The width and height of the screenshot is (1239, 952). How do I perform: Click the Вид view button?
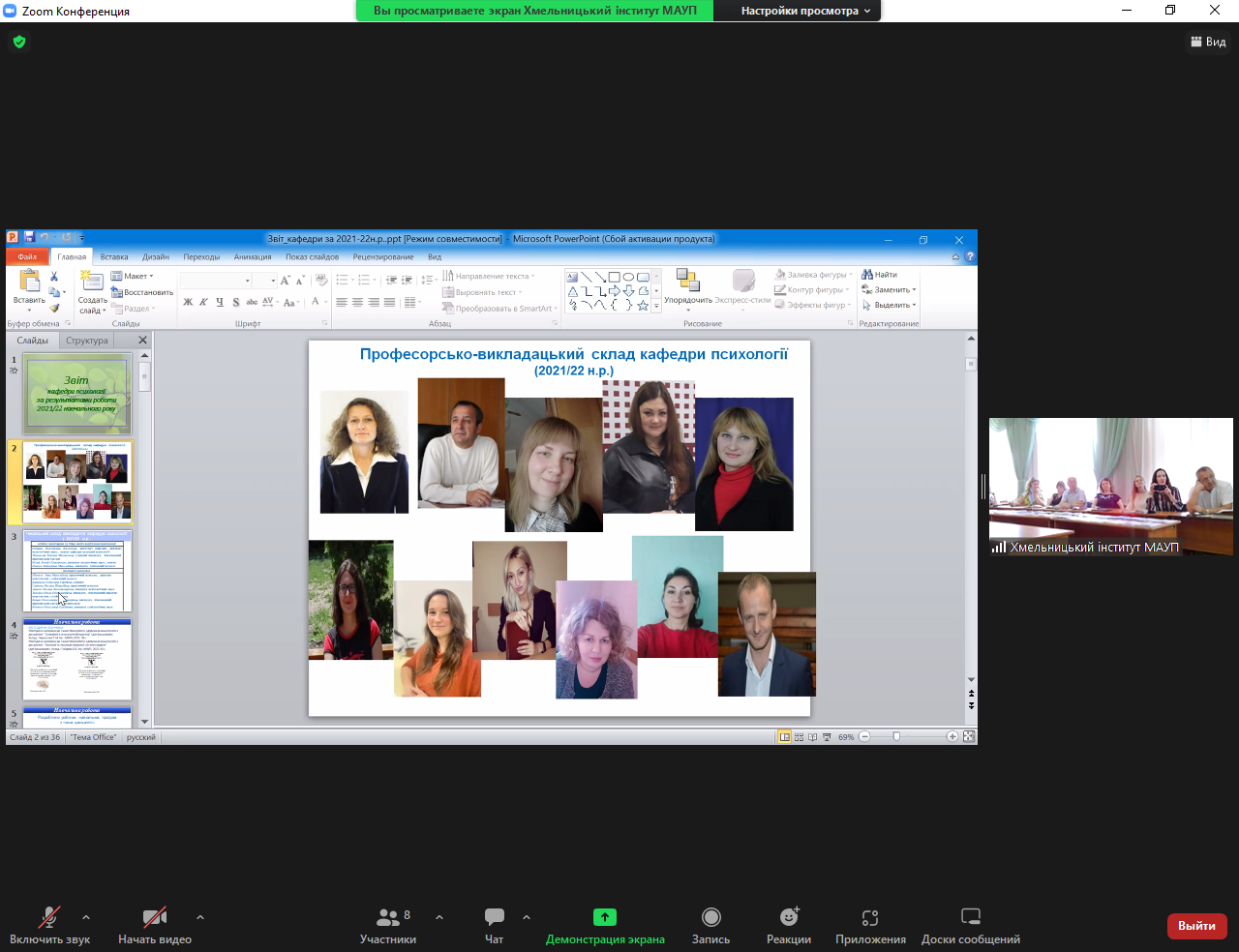click(x=1208, y=42)
